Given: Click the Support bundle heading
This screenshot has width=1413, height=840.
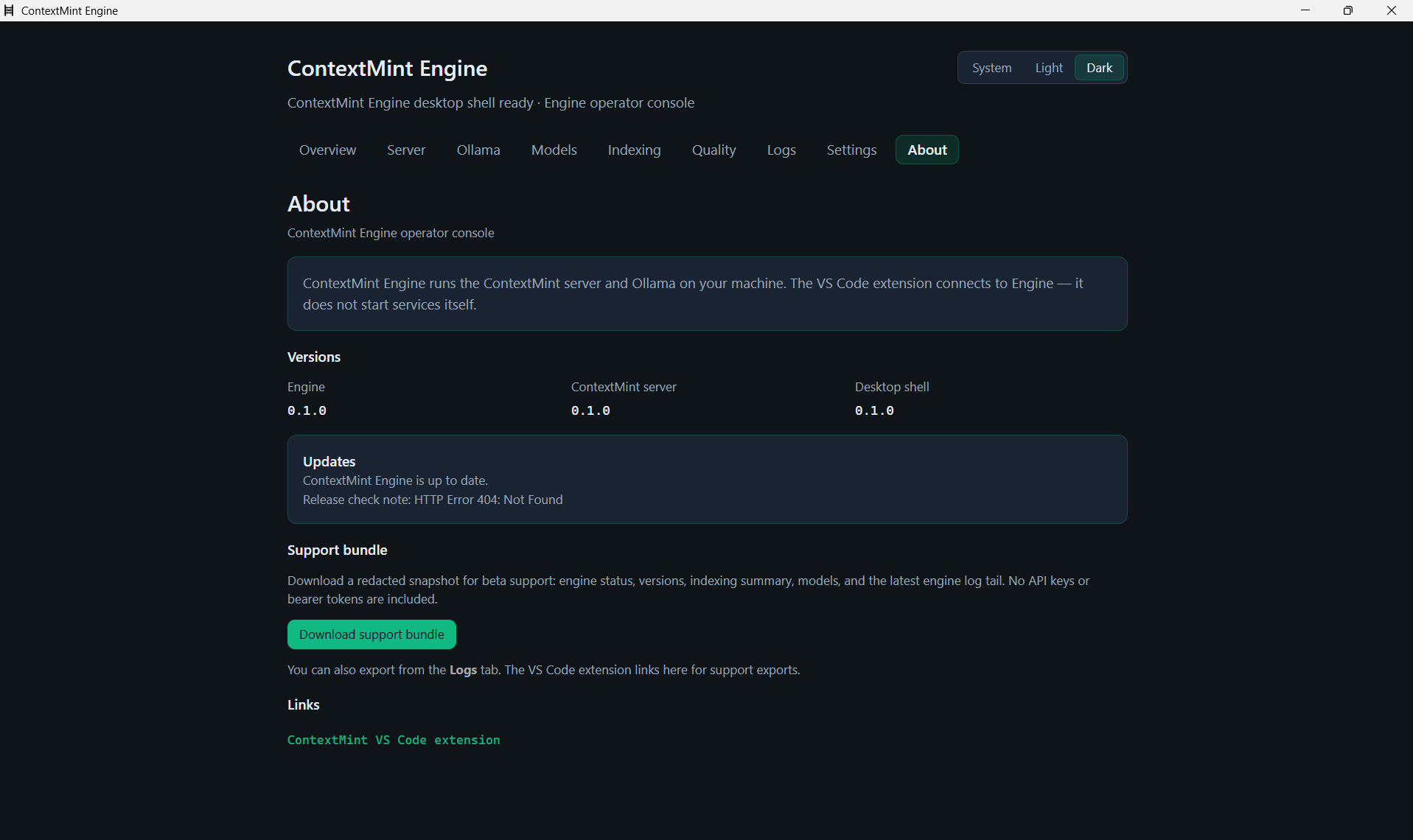Looking at the screenshot, I should tap(337, 550).
